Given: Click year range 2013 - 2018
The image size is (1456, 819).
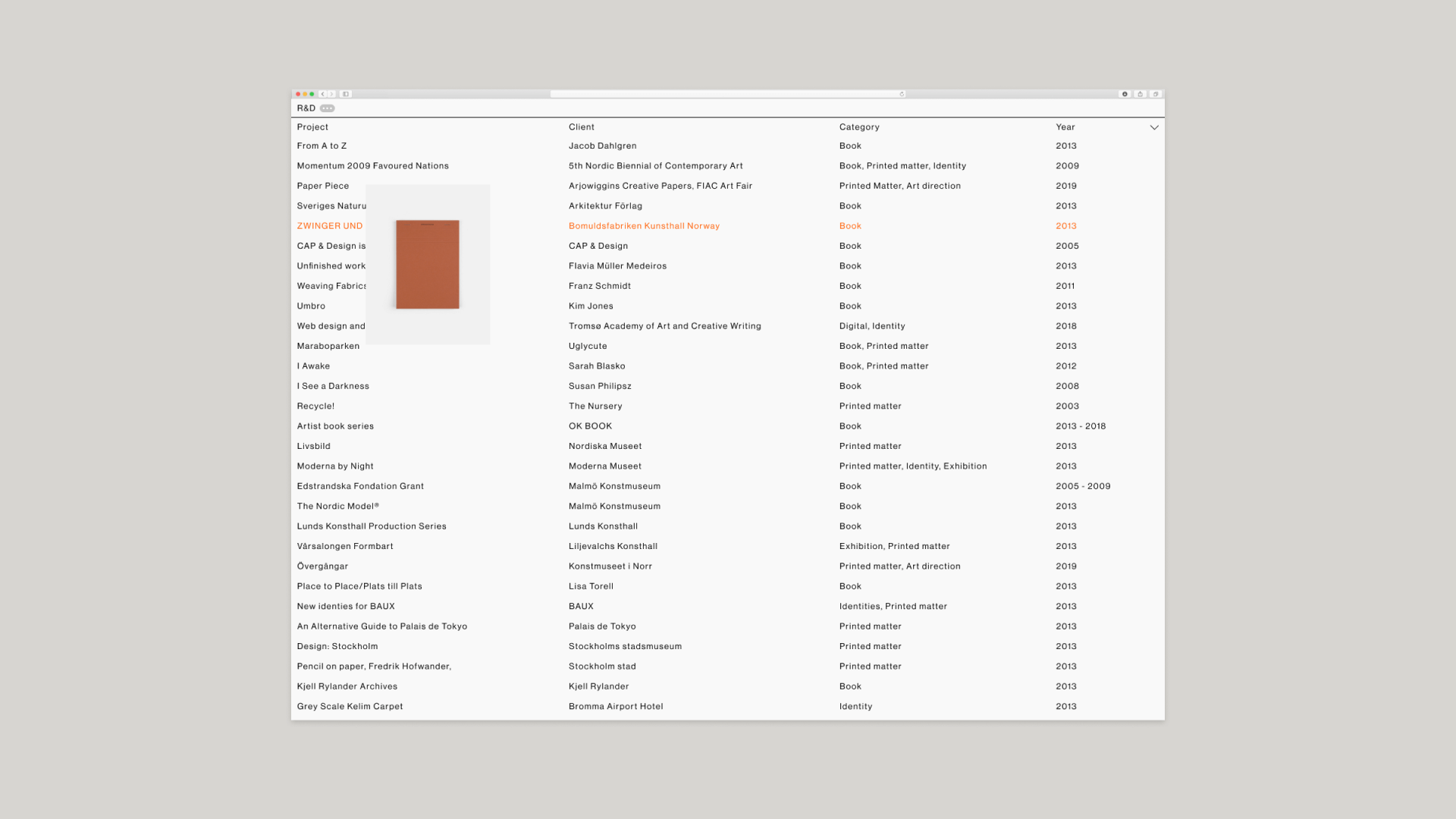Looking at the screenshot, I should point(1081,426).
